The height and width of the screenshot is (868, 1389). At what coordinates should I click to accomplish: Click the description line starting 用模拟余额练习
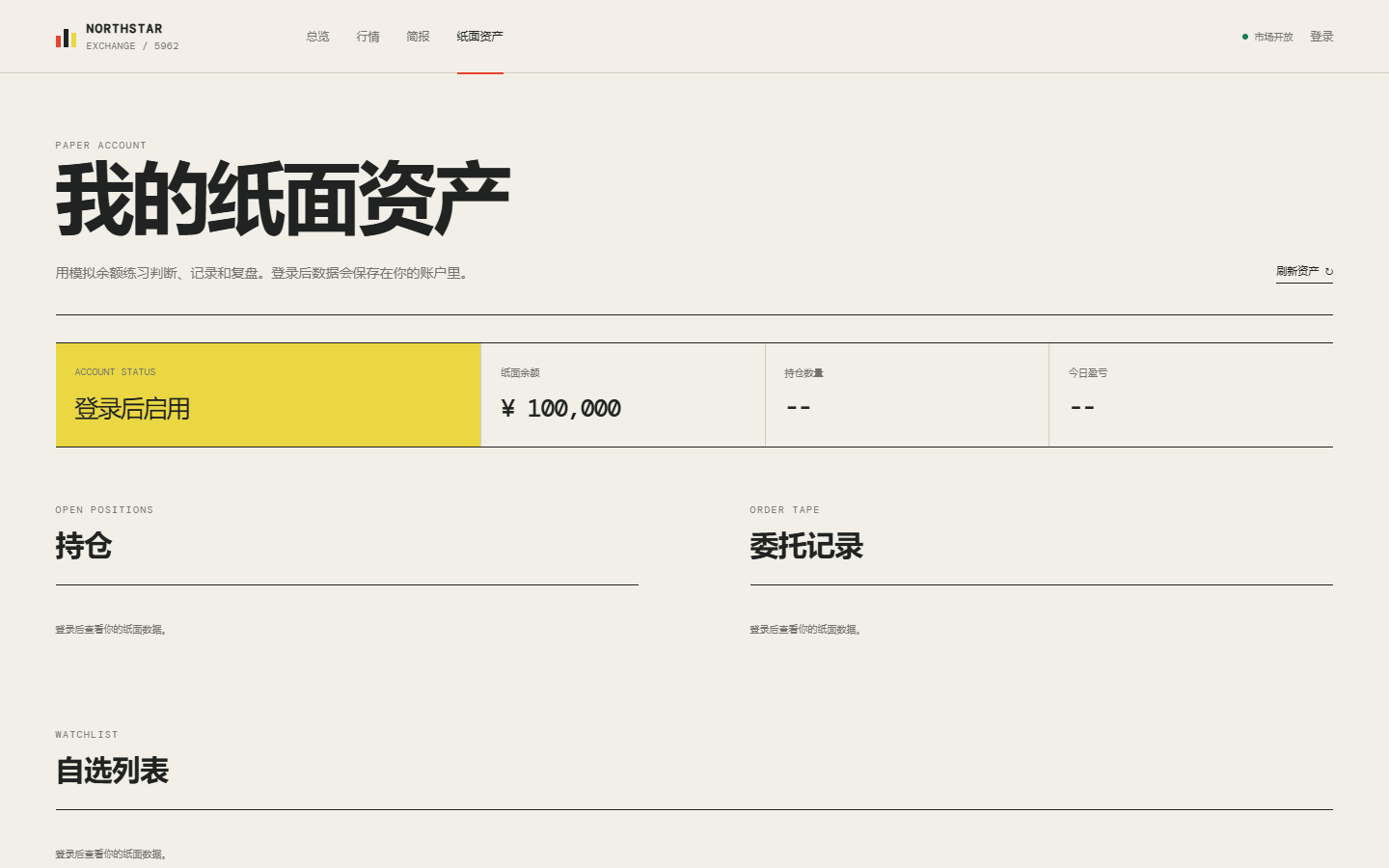pyautogui.click(x=262, y=273)
